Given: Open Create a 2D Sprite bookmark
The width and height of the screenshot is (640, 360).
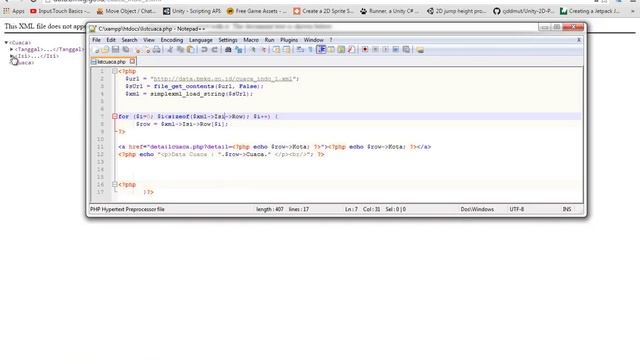Looking at the screenshot, I should click(324, 11).
